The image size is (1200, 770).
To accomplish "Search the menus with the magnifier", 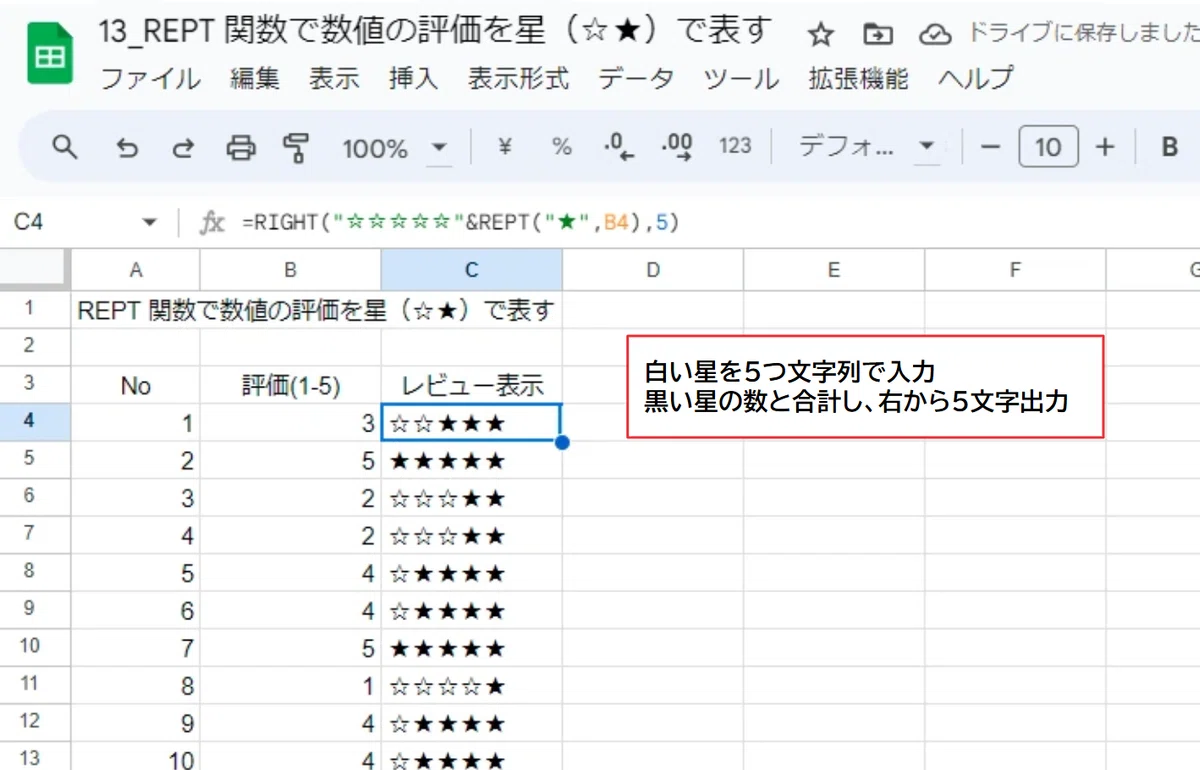I will (65, 148).
